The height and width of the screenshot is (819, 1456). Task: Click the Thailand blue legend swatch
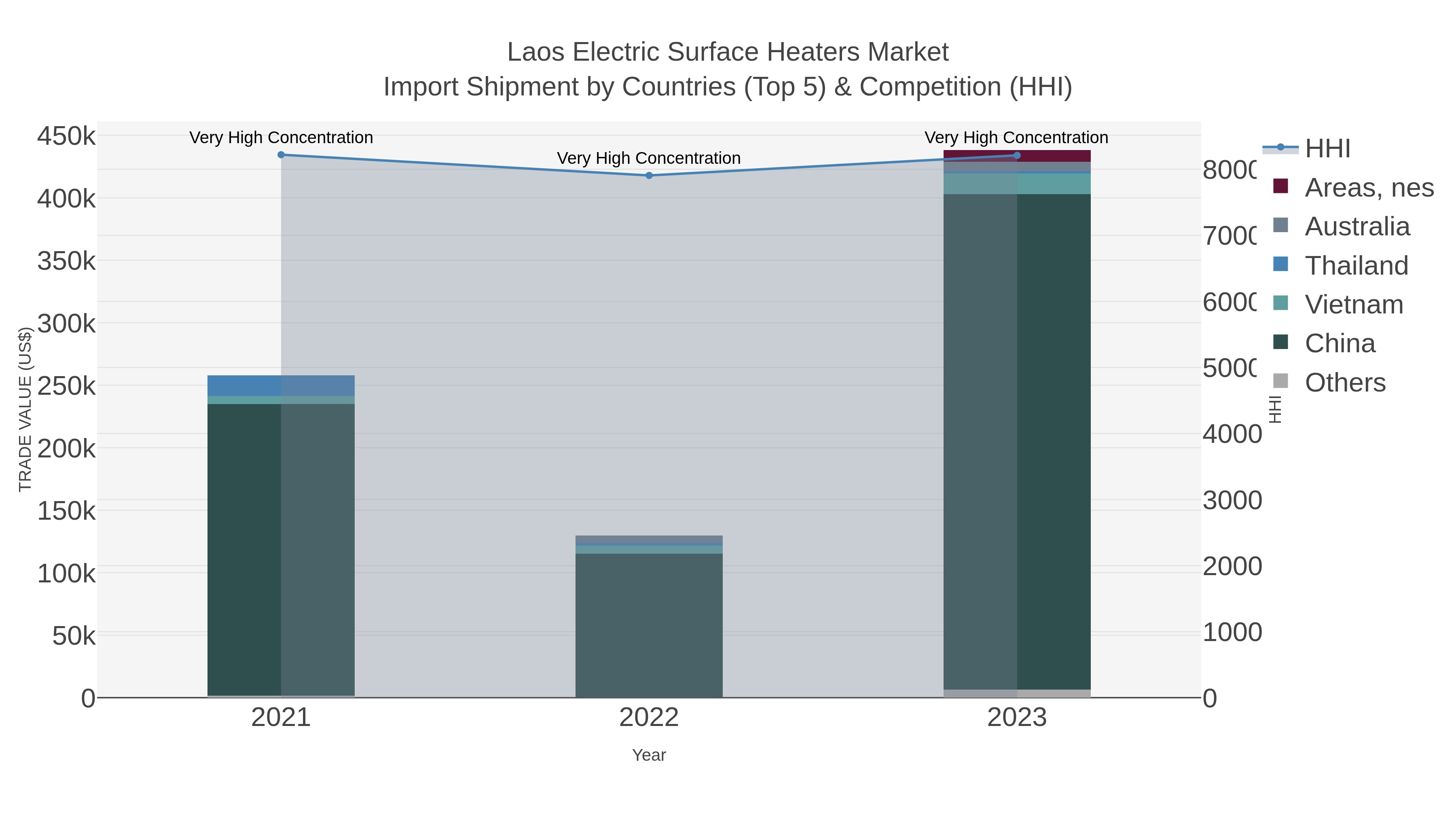tap(1281, 264)
